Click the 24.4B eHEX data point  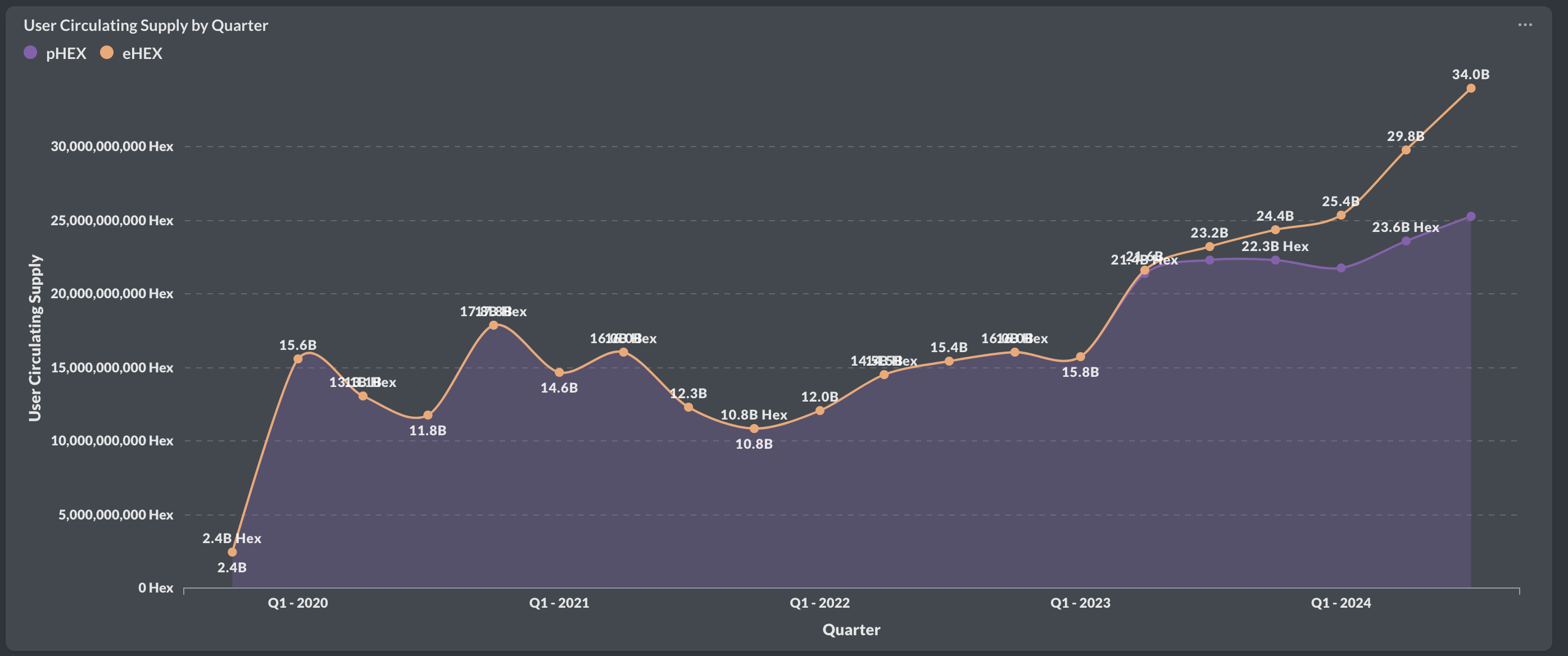coord(1275,230)
